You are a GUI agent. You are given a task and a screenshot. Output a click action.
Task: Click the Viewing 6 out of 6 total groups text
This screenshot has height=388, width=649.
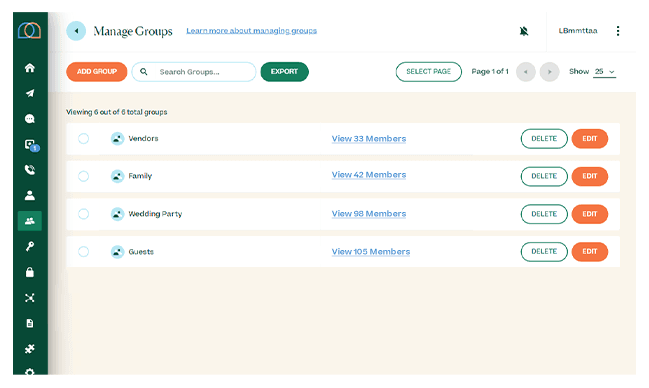coord(117,112)
